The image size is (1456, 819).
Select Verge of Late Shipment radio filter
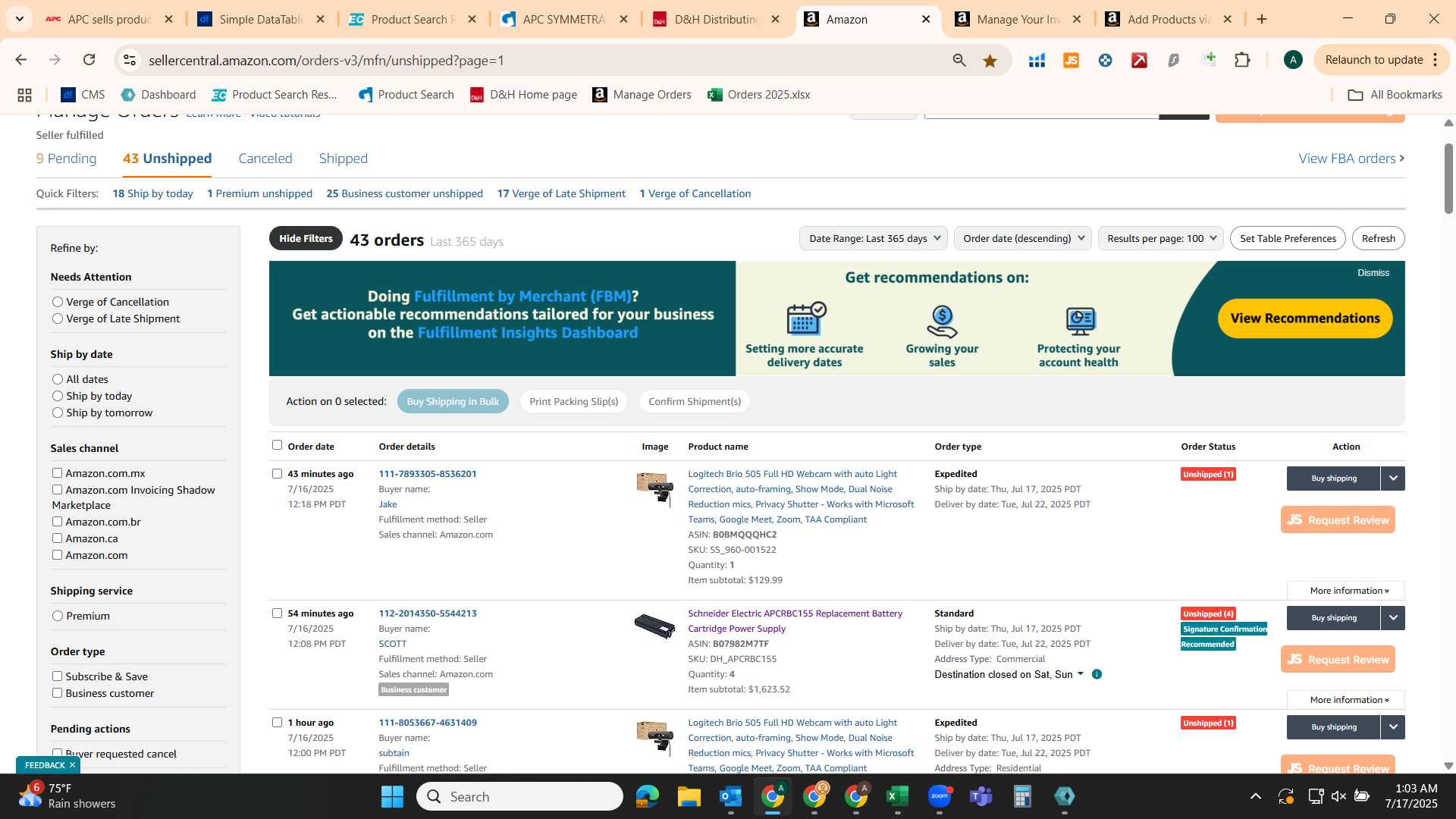58,318
